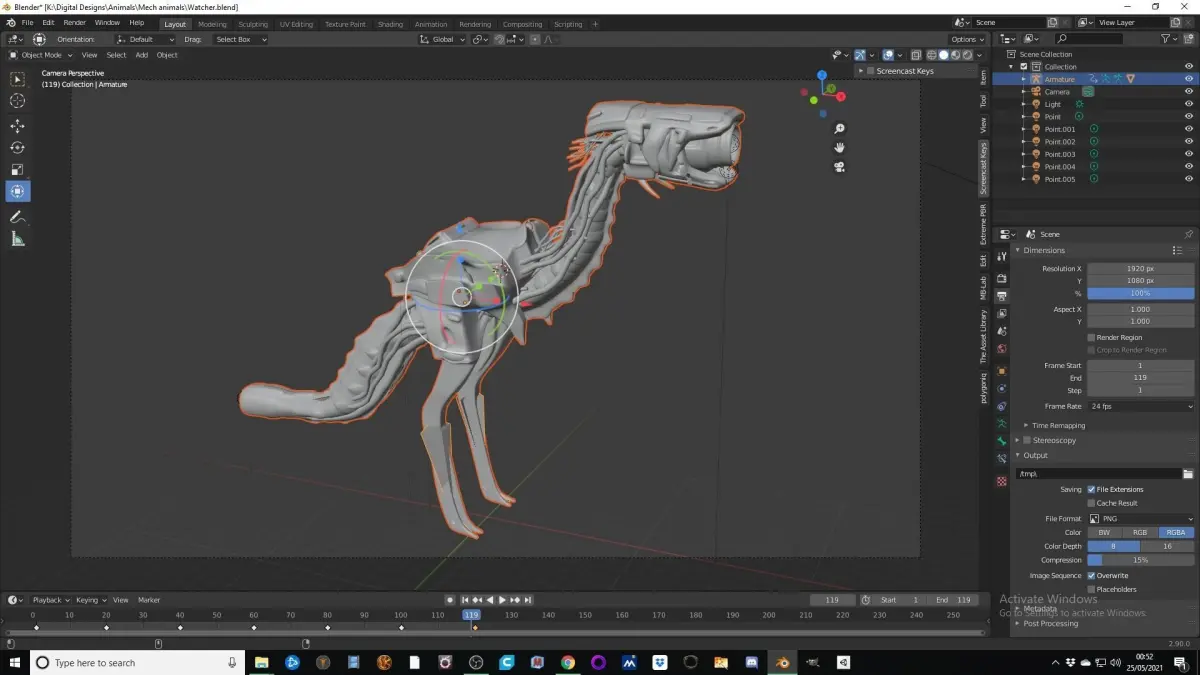Image resolution: width=1200 pixels, height=675 pixels.
Task: Click the Blender icon in the taskbar
Action: [781, 662]
